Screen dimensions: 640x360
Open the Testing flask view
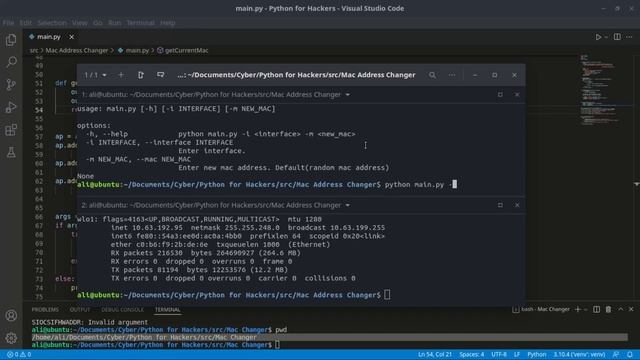(11, 152)
